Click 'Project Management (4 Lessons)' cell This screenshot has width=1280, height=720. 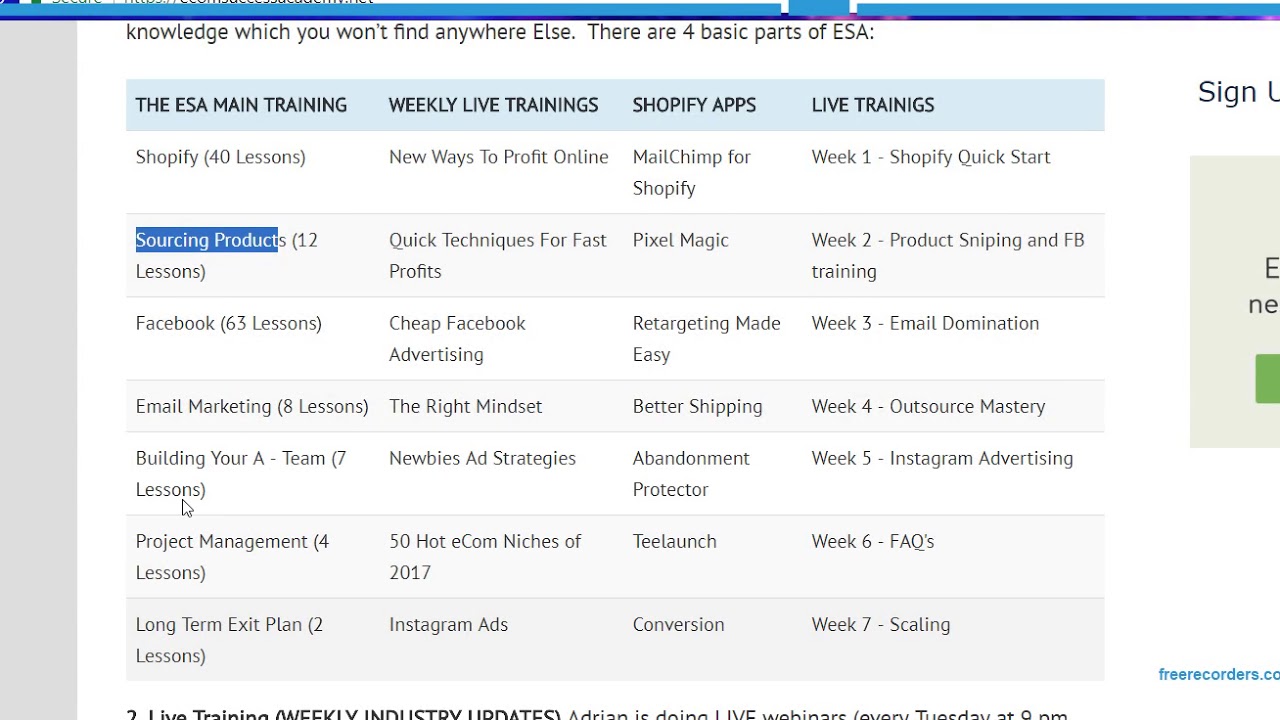232,556
